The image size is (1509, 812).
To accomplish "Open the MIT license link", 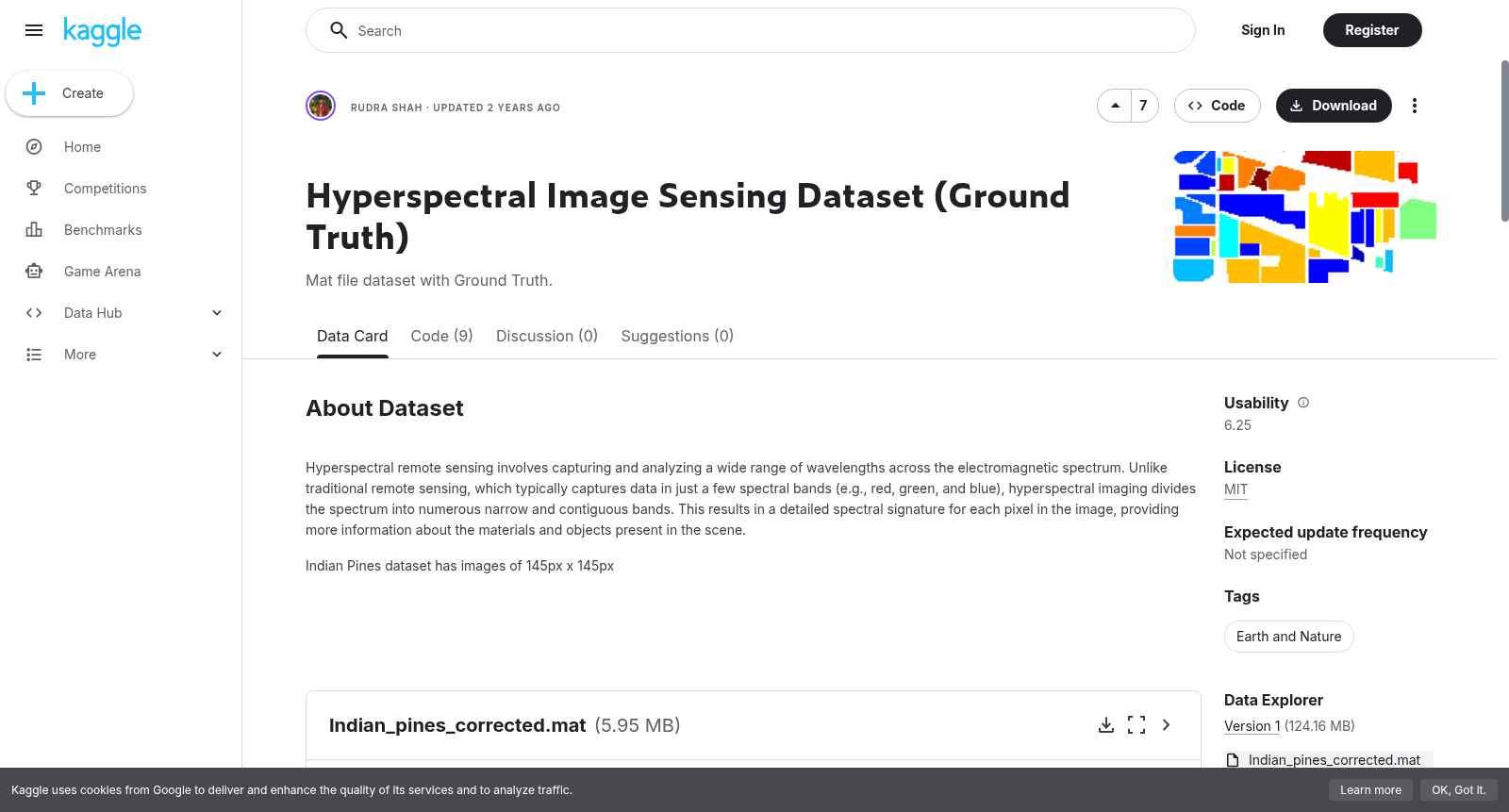I will [1235, 489].
